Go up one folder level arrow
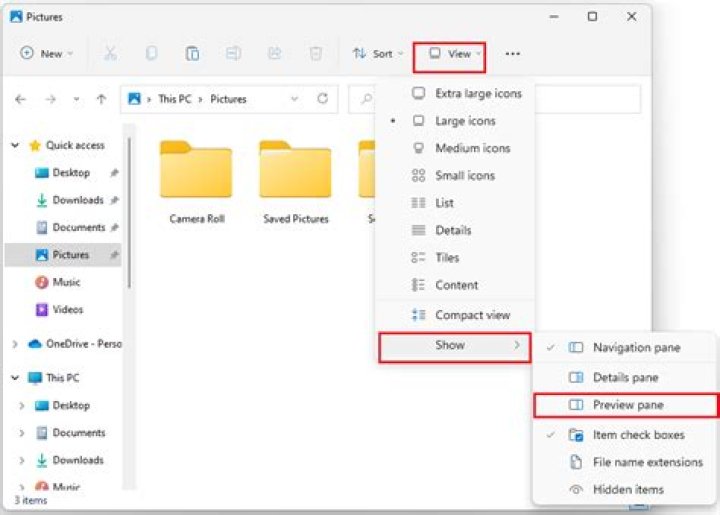Viewport: 720px width, 515px height. click(x=101, y=99)
